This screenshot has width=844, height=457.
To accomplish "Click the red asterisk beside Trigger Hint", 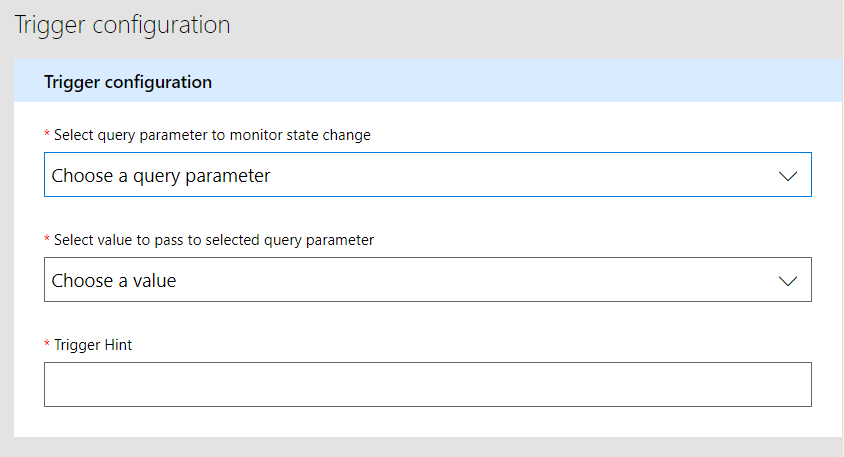I will (x=47, y=344).
